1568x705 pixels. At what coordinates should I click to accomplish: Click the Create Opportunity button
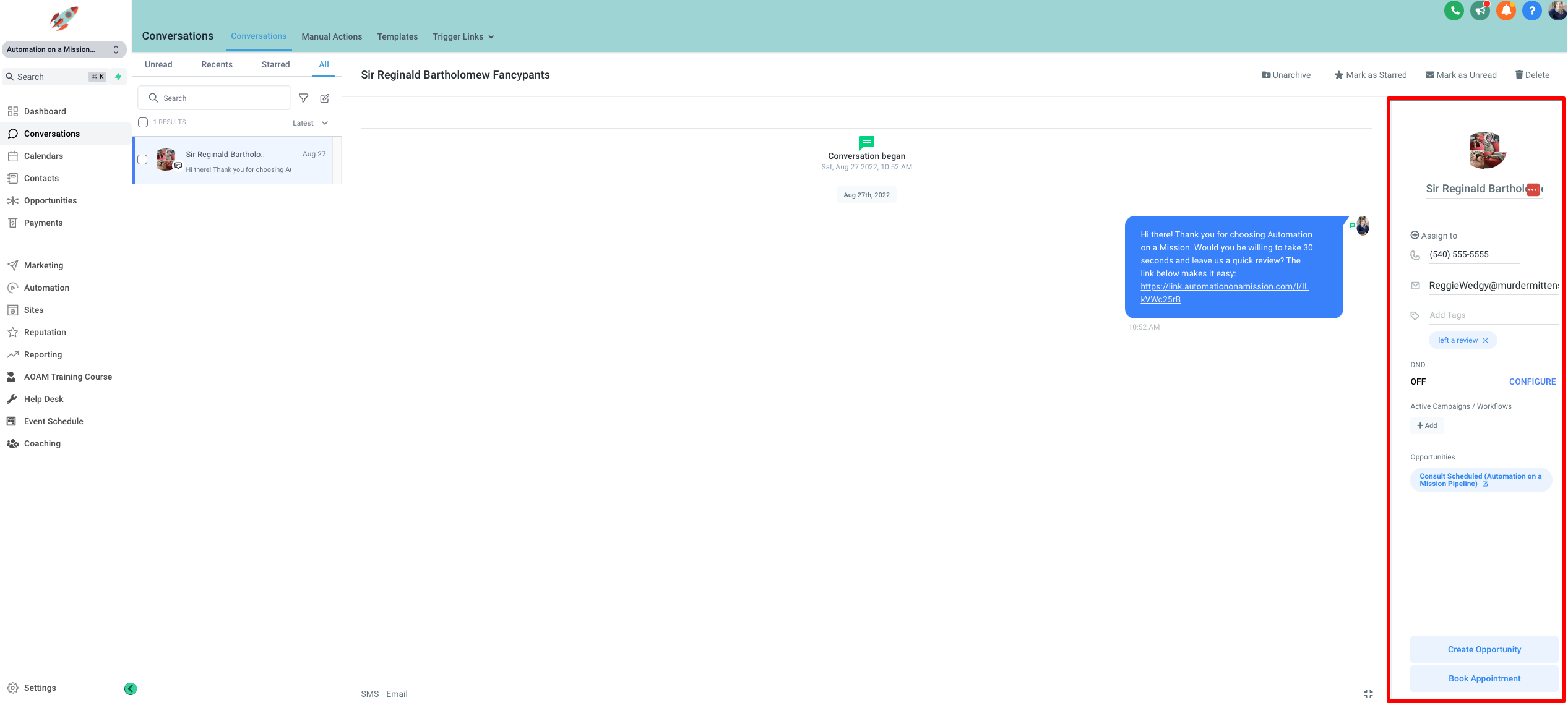(1484, 649)
